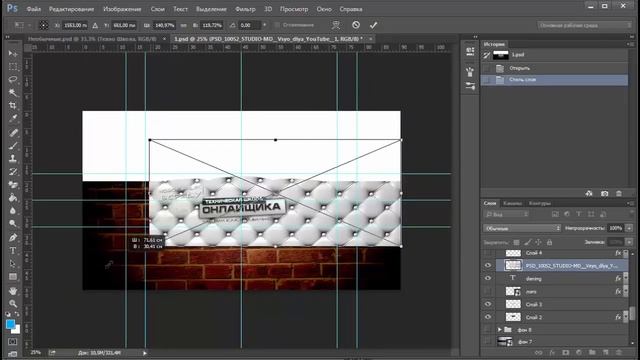The image size is (640, 360).
Task: Hide the Слой 2 layer
Action: click(488, 317)
